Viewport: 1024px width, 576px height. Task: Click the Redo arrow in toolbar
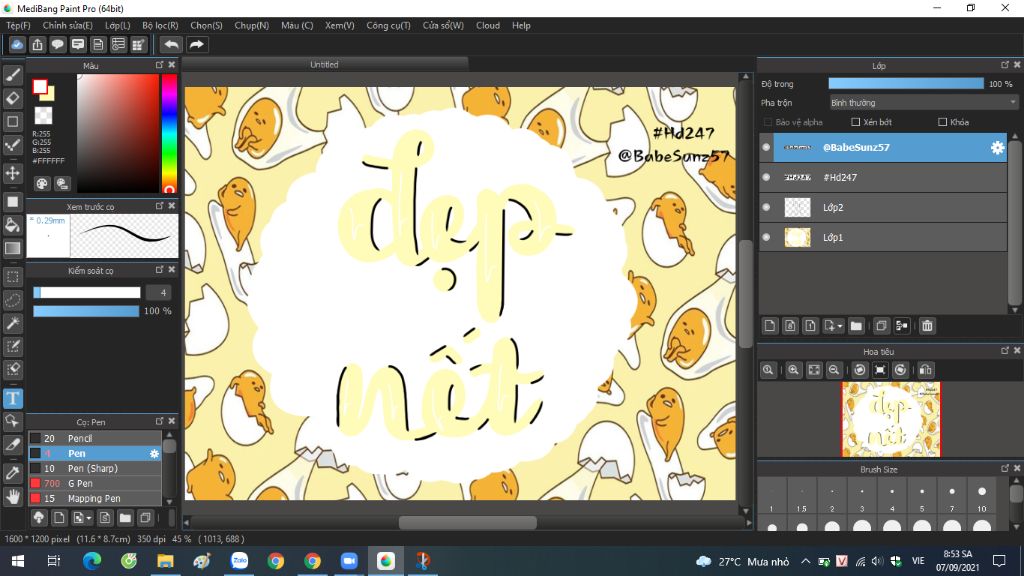tap(196, 44)
